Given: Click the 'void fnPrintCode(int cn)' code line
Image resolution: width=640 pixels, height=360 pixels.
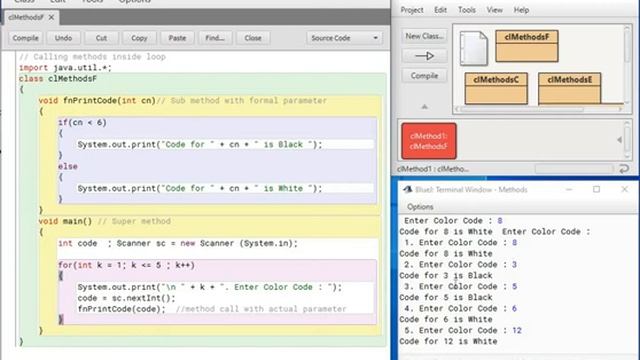Looking at the screenshot, I should [97, 100].
